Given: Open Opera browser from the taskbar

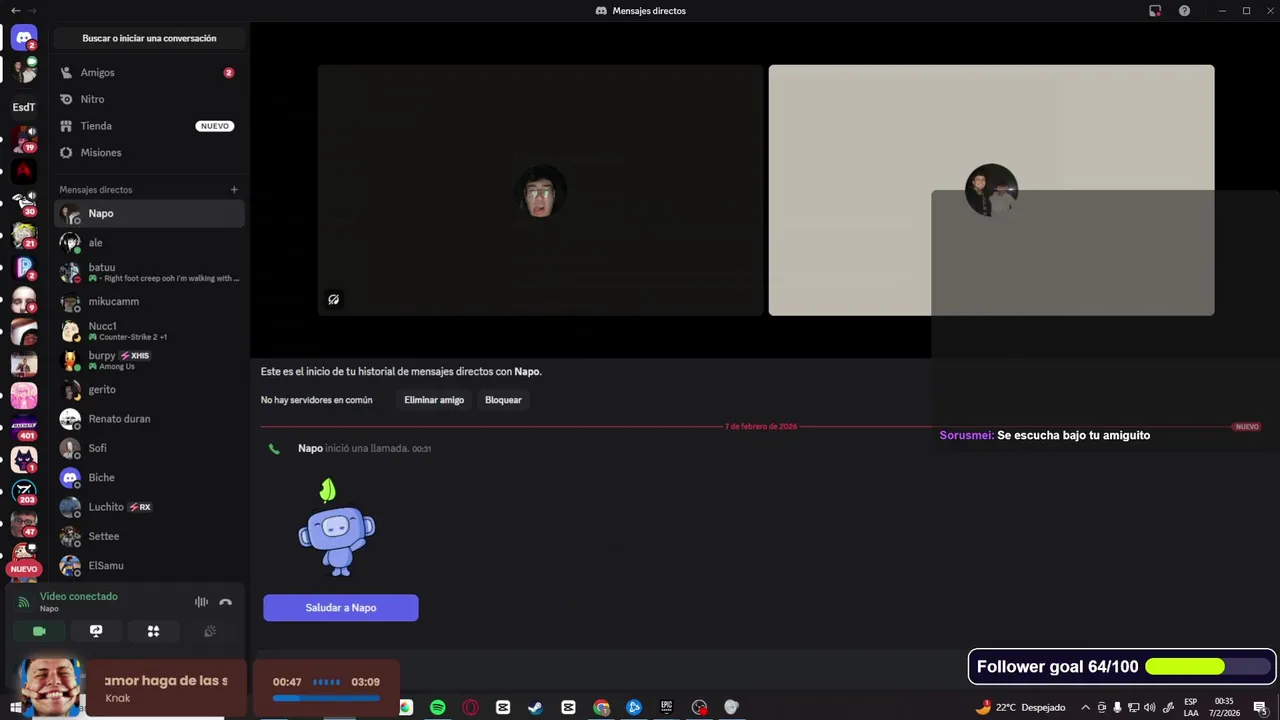Looking at the screenshot, I should 470,707.
